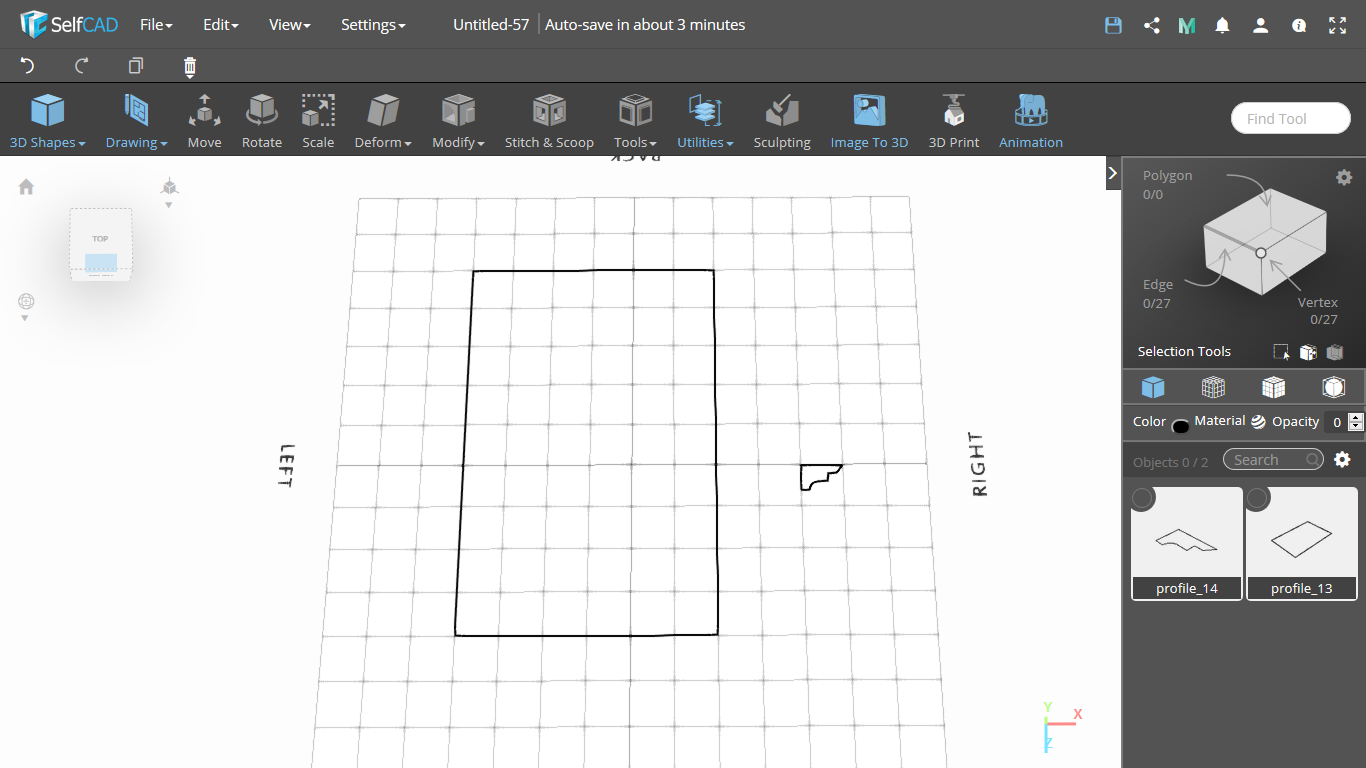1366x768 pixels.
Task: Select Polygon selection mode label
Action: click(1167, 175)
